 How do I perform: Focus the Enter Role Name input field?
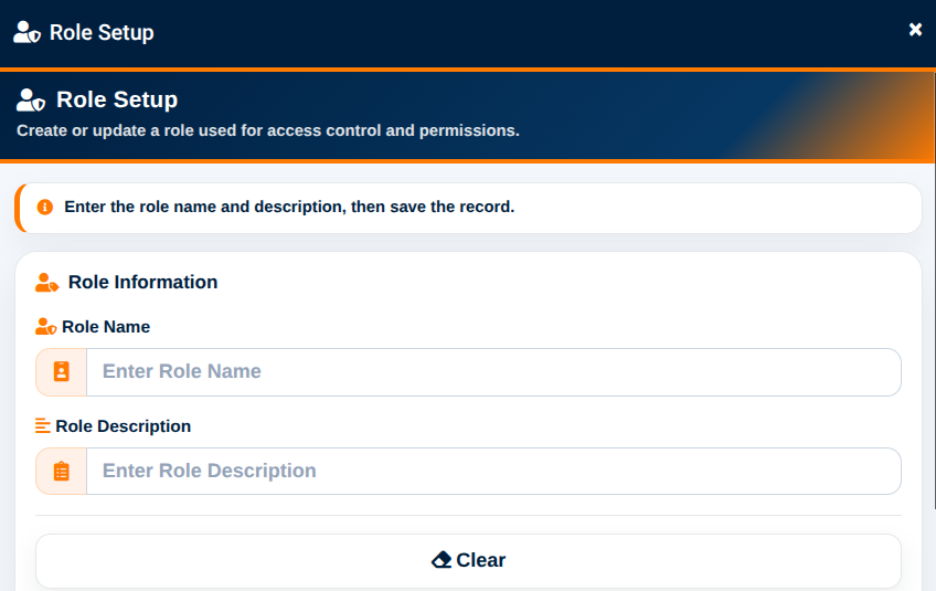coord(494,372)
